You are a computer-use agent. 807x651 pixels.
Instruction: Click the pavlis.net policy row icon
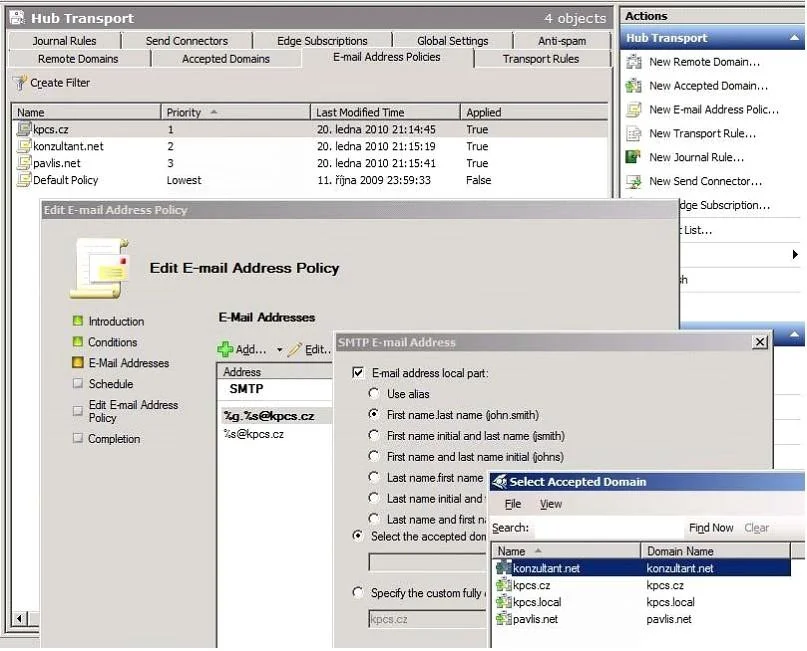[x=24, y=163]
